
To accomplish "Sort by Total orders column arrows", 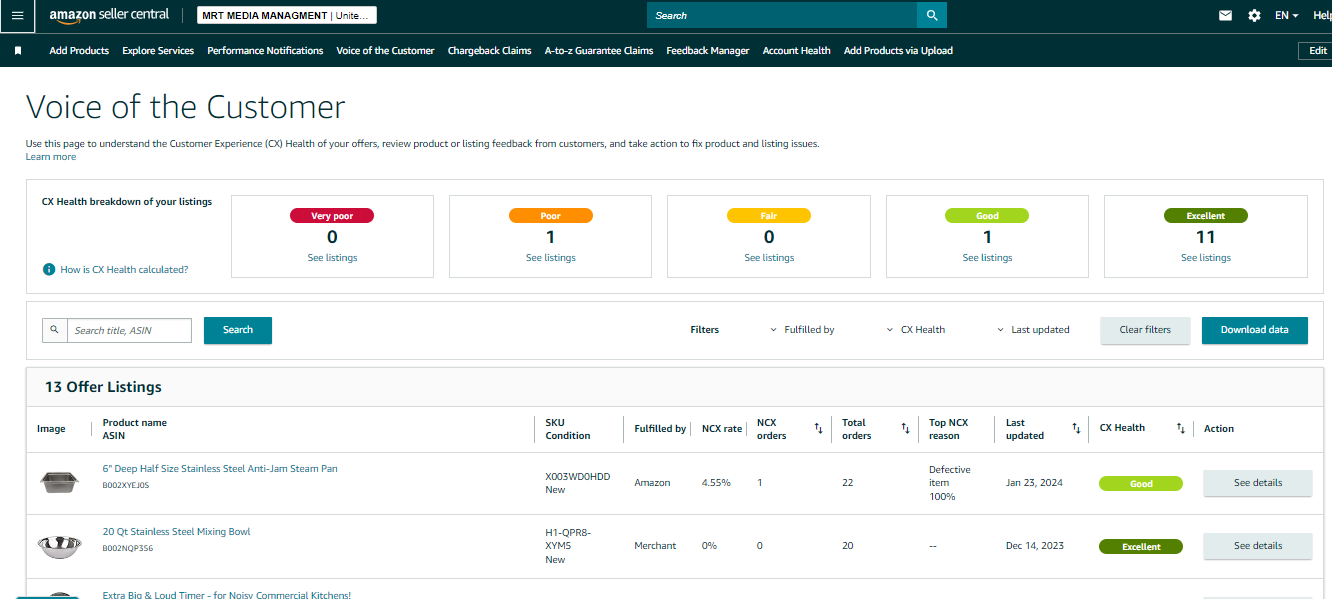I will click(x=905, y=429).
